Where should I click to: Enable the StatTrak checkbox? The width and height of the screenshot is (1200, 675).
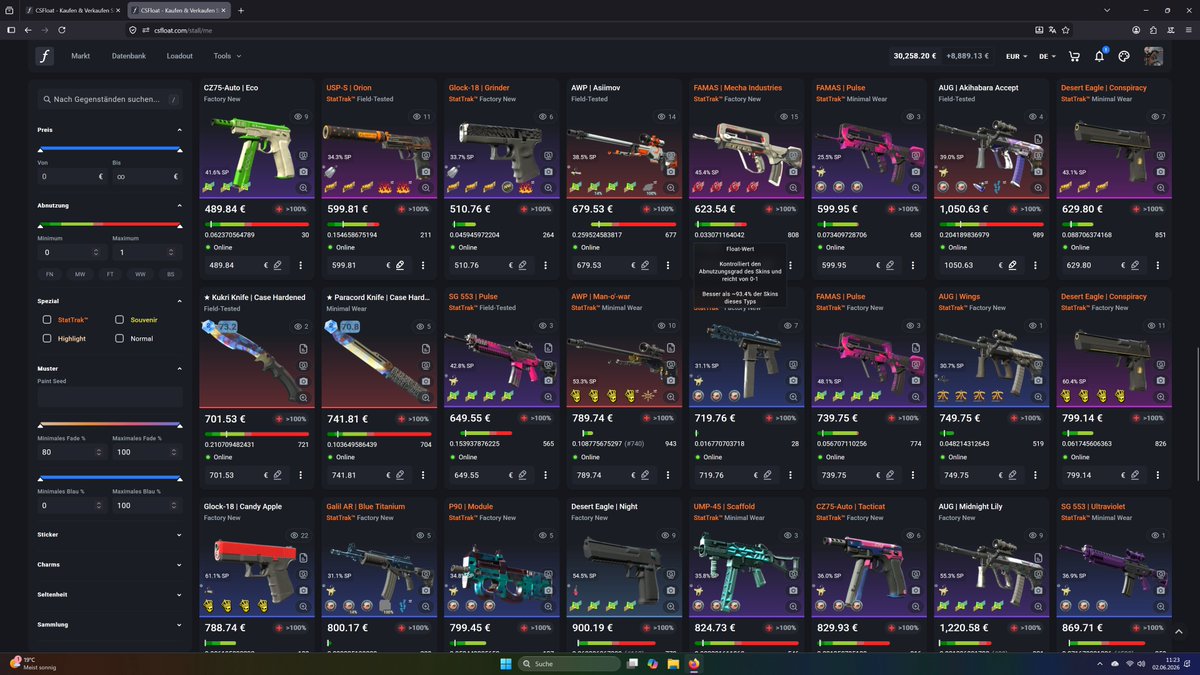click(x=47, y=320)
